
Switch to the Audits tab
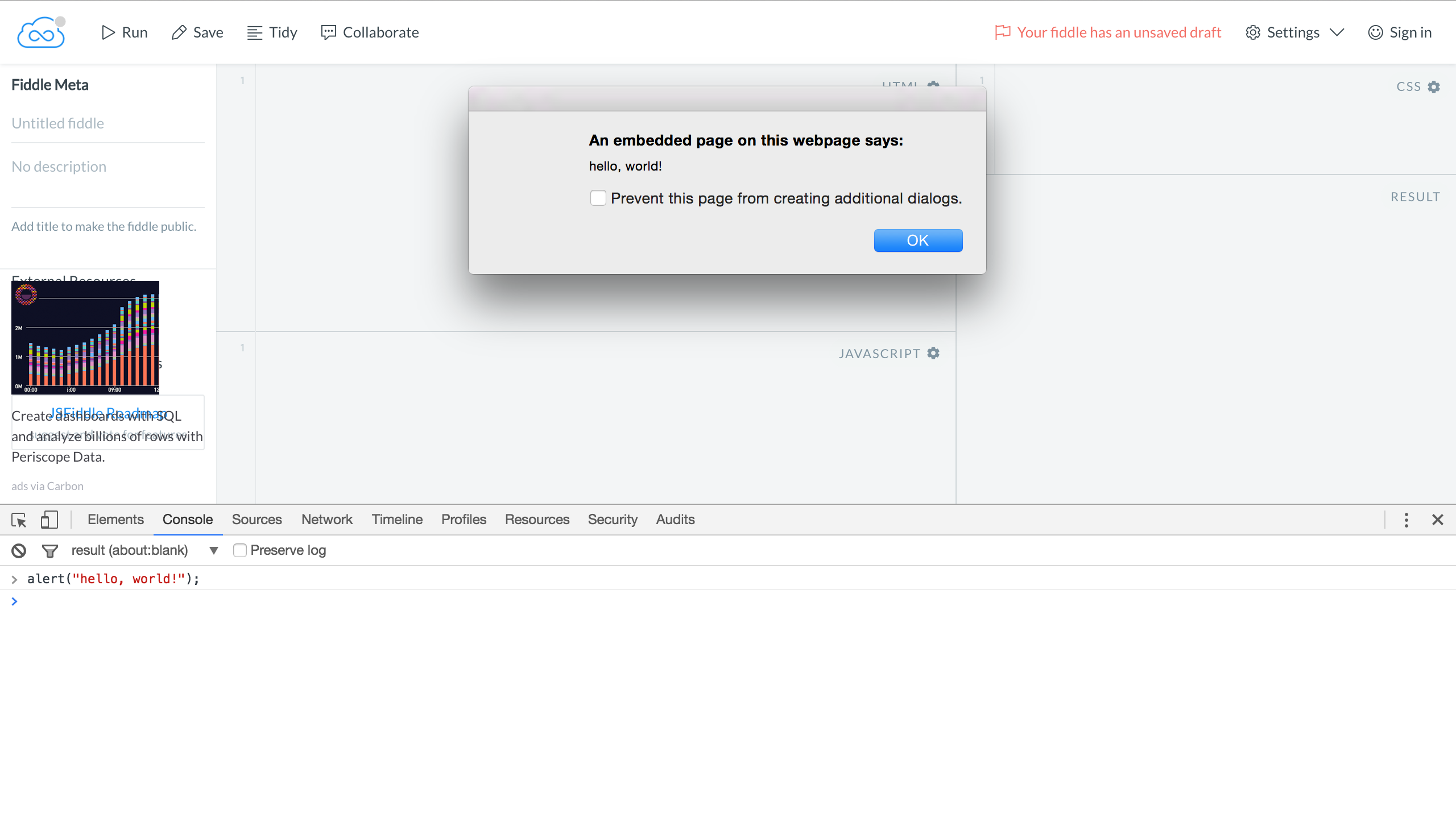pyautogui.click(x=675, y=520)
